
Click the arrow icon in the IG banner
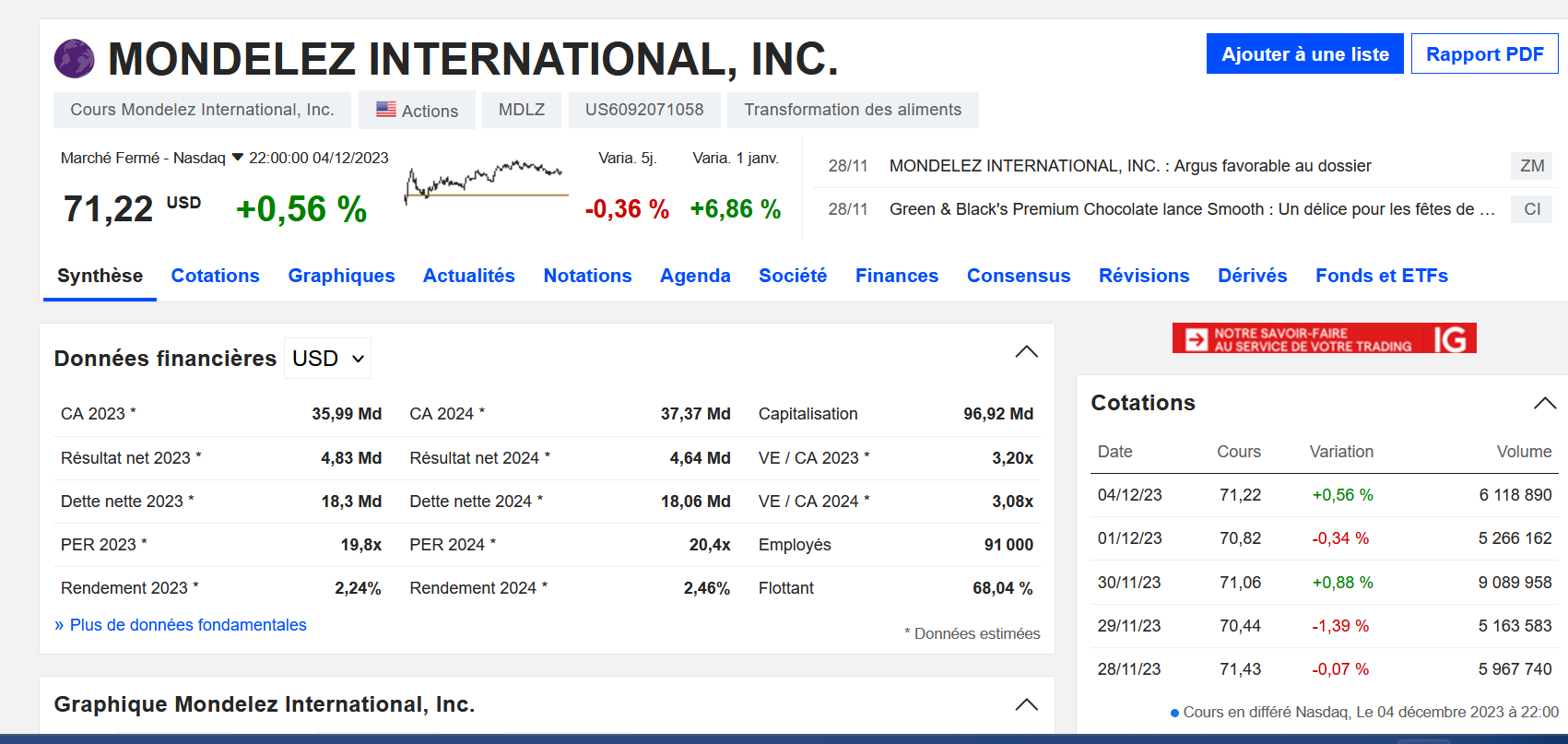tap(1197, 339)
